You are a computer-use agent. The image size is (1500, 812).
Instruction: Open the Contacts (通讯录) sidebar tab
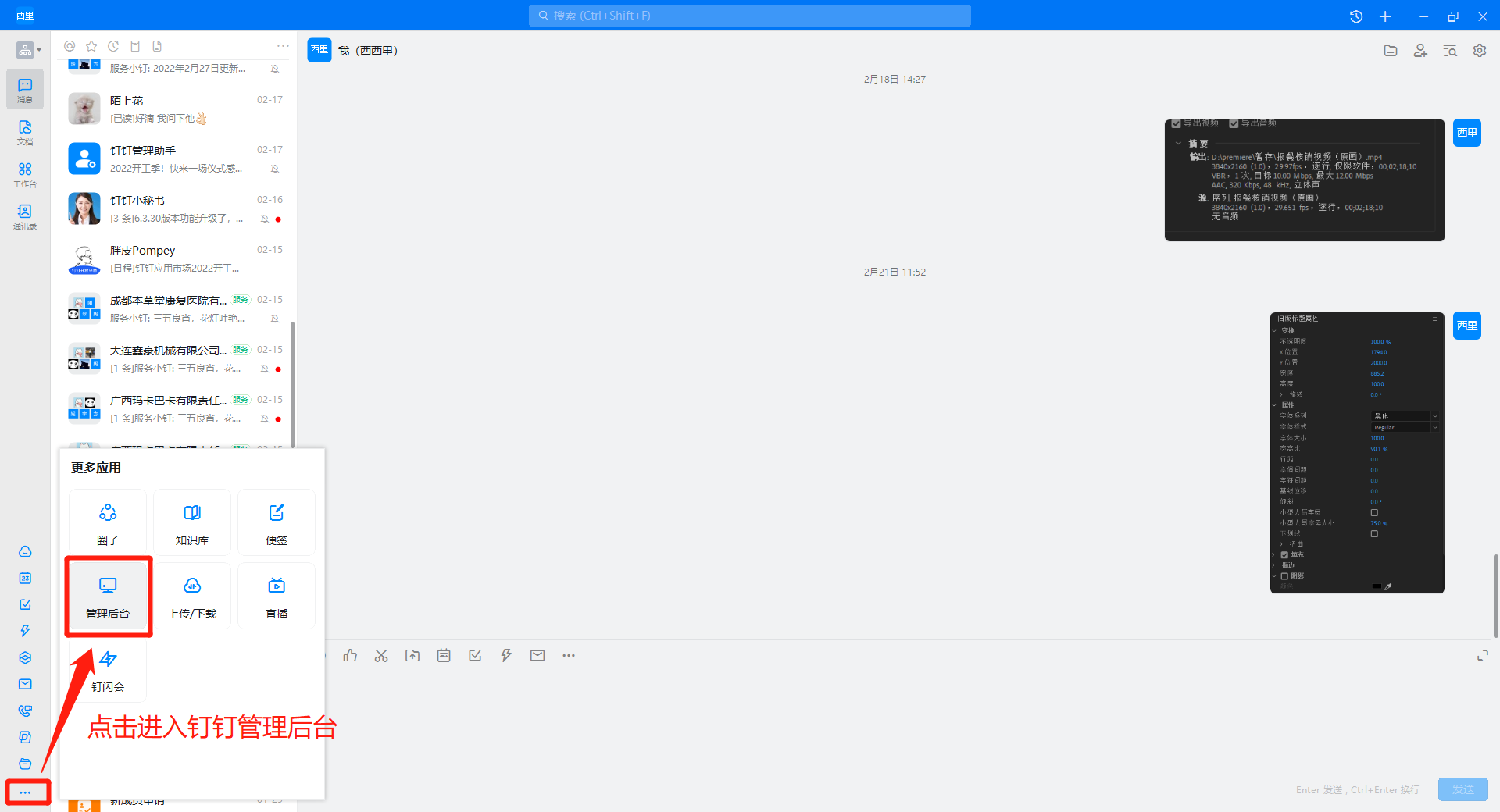click(25, 216)
